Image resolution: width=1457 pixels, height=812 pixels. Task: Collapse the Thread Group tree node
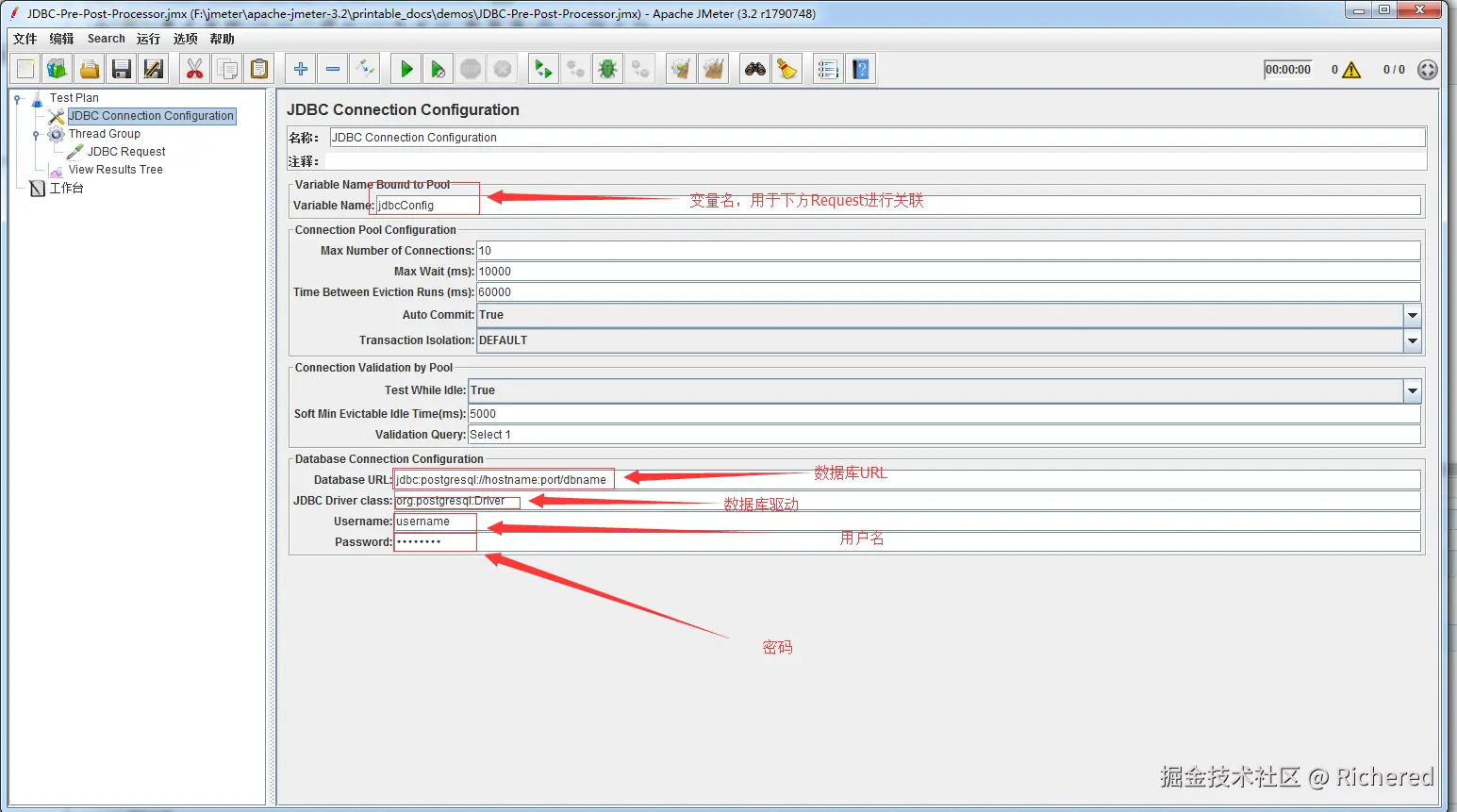coord(36,134)
